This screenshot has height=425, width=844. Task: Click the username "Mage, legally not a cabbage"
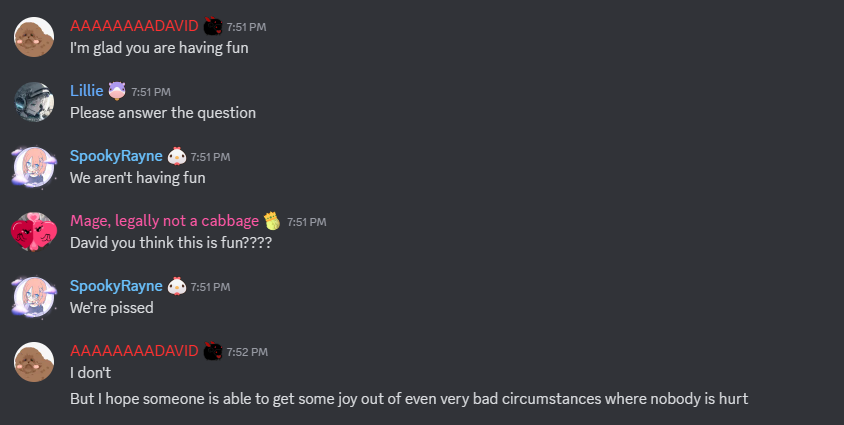coord(164,221)
